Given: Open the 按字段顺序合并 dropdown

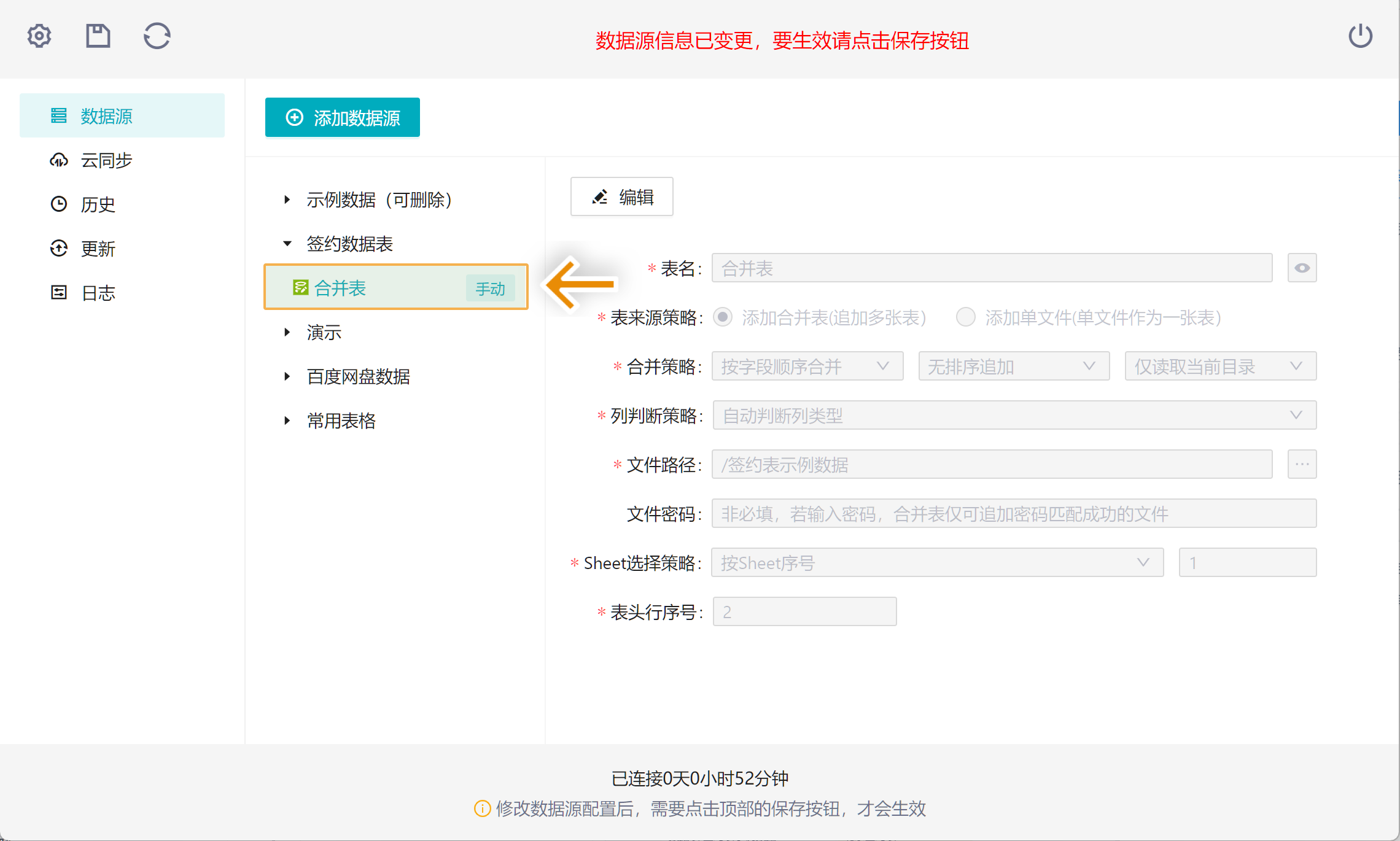Looking at the screenshot, I should point(807,366).
